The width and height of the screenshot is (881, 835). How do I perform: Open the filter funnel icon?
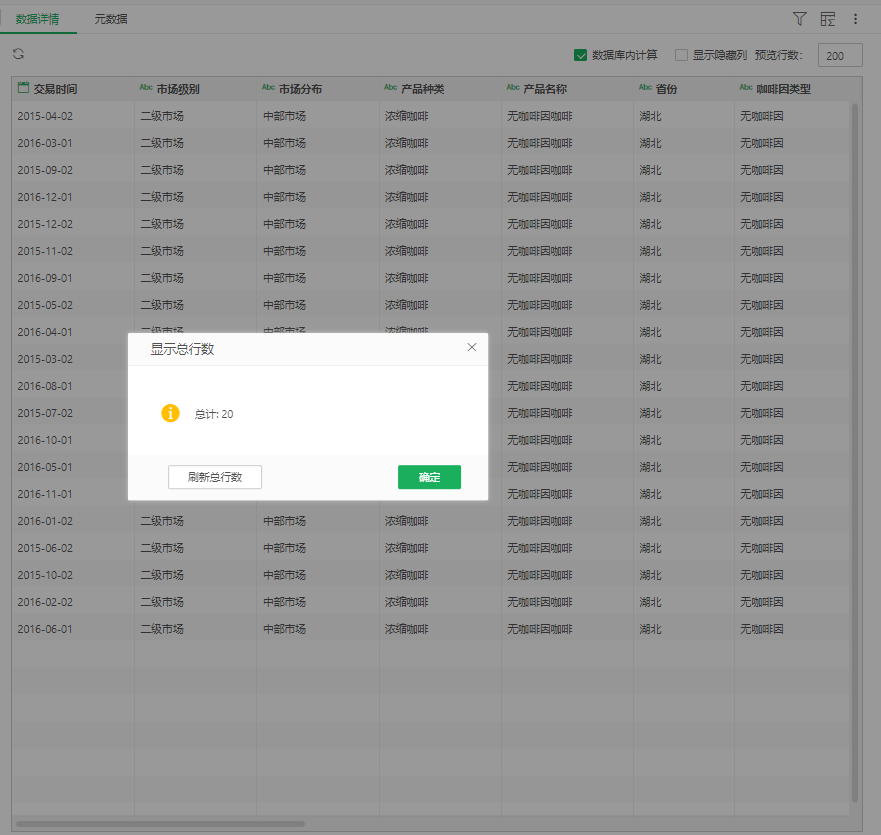click(799, 19)
